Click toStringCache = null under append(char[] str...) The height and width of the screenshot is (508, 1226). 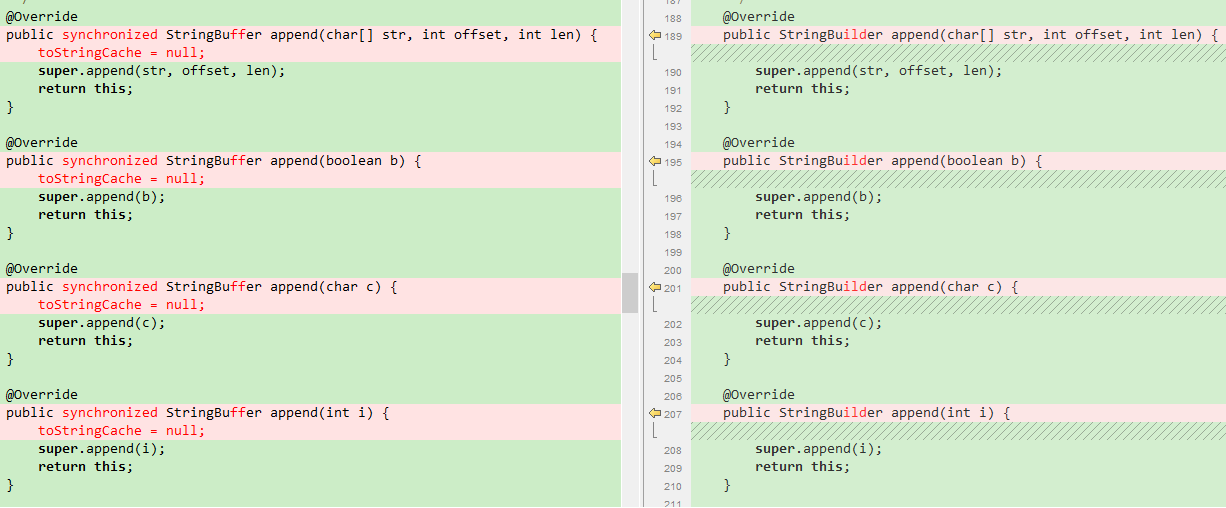tap(121, 53)
